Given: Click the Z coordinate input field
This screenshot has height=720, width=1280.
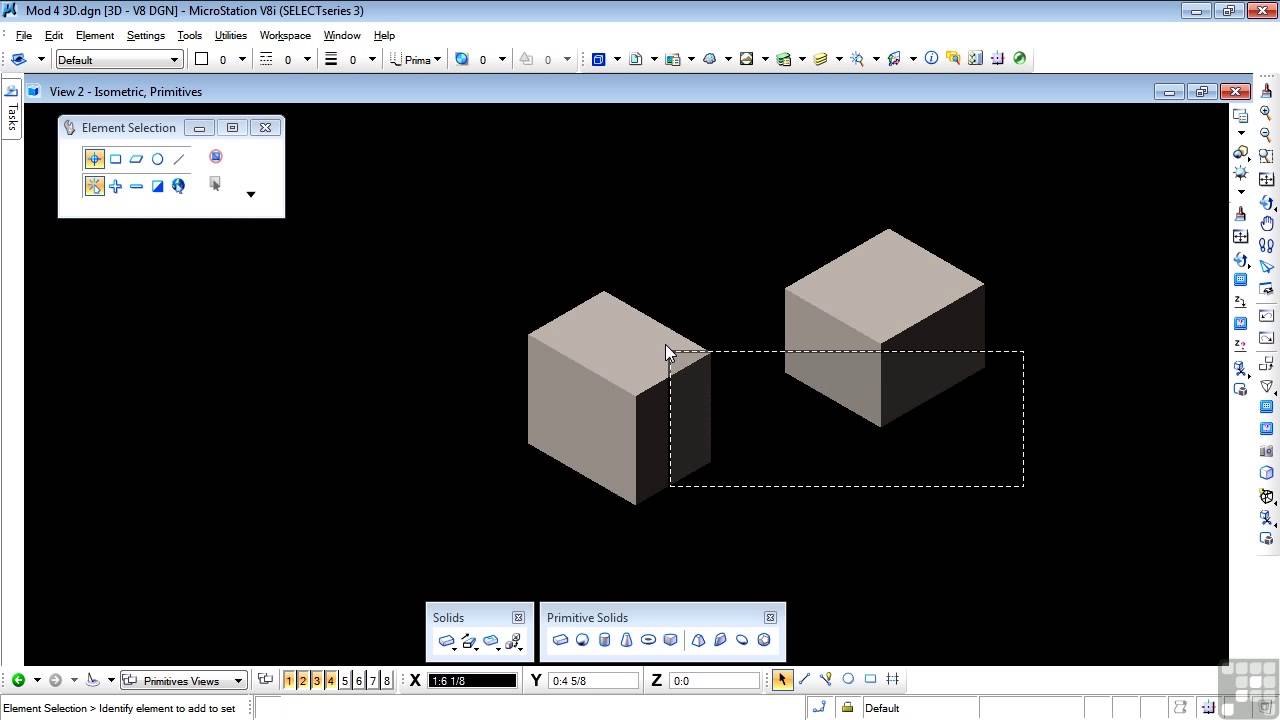Looking at the screenshot, I should [x=716, y=681].
